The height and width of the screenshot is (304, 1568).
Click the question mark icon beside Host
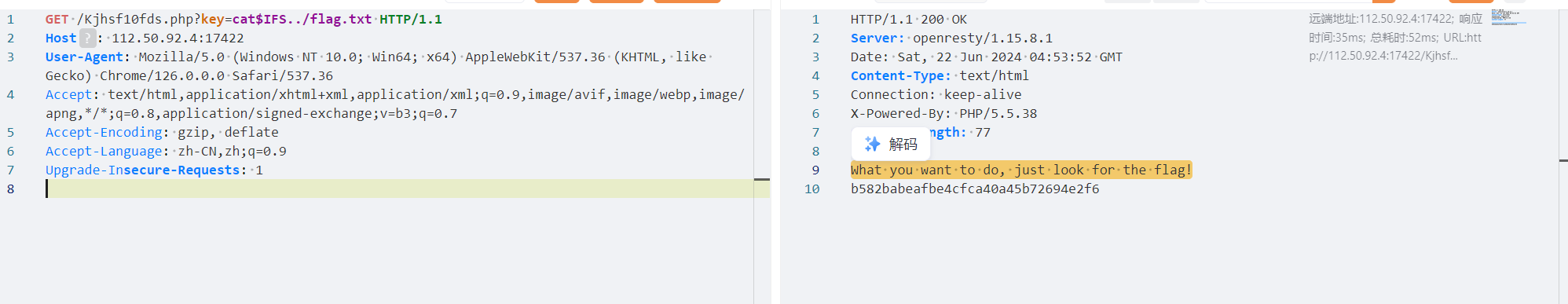(88, 38)
